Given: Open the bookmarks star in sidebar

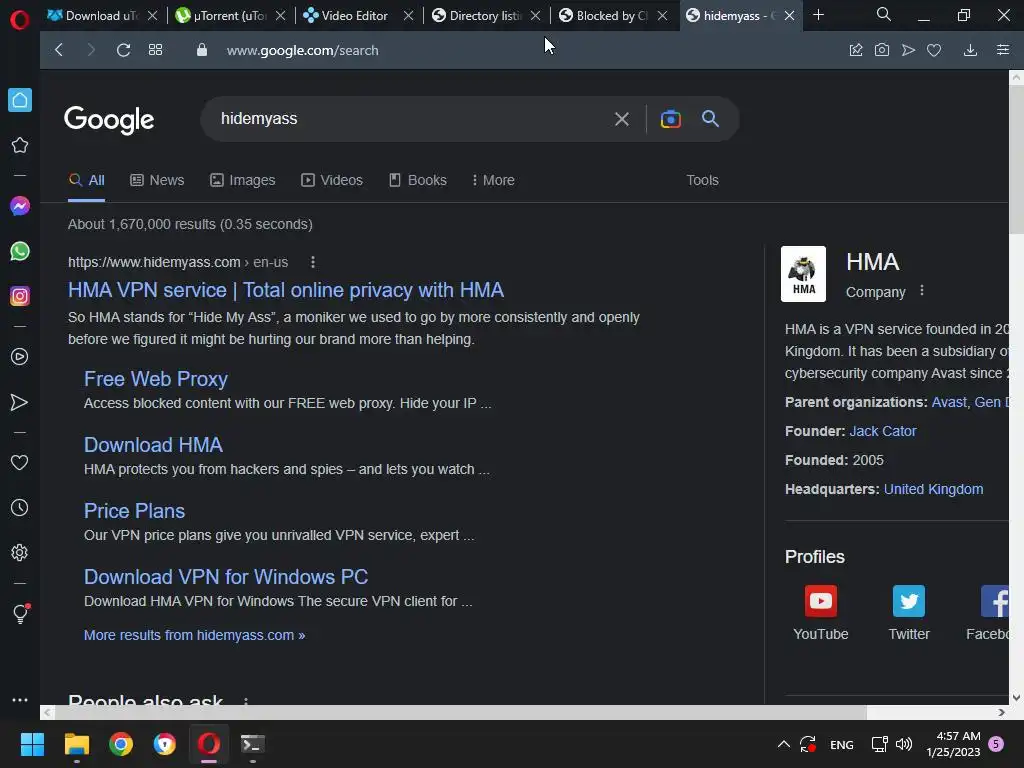Looking at the screenshot, I should [20, 145].
